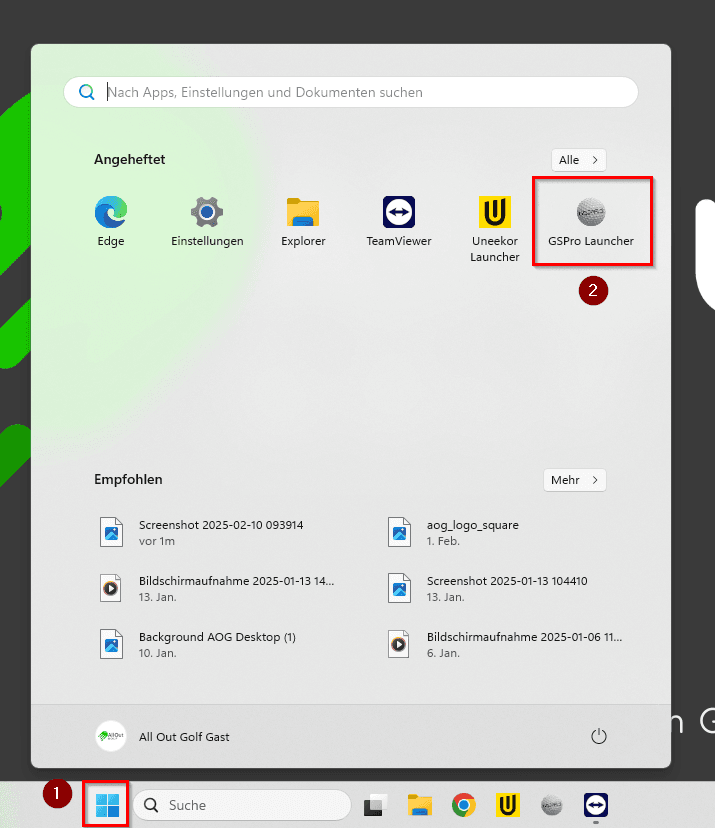Open File Explorer from the taskbar
Screen dimensions: 715x828
point(420,805)
